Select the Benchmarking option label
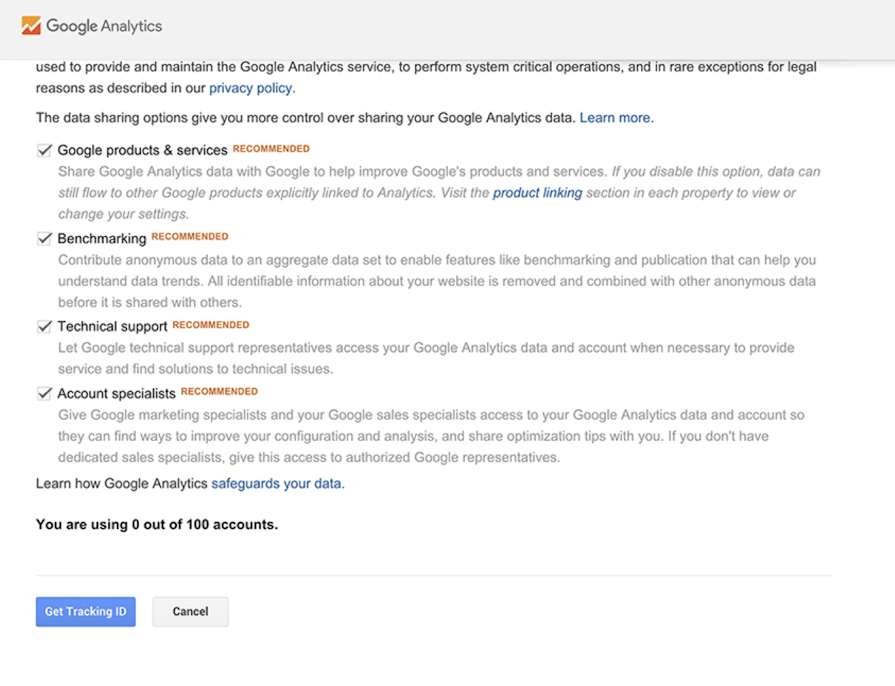Image resolution: width=895 pixels, height=686 pixels. click(102, 239)
